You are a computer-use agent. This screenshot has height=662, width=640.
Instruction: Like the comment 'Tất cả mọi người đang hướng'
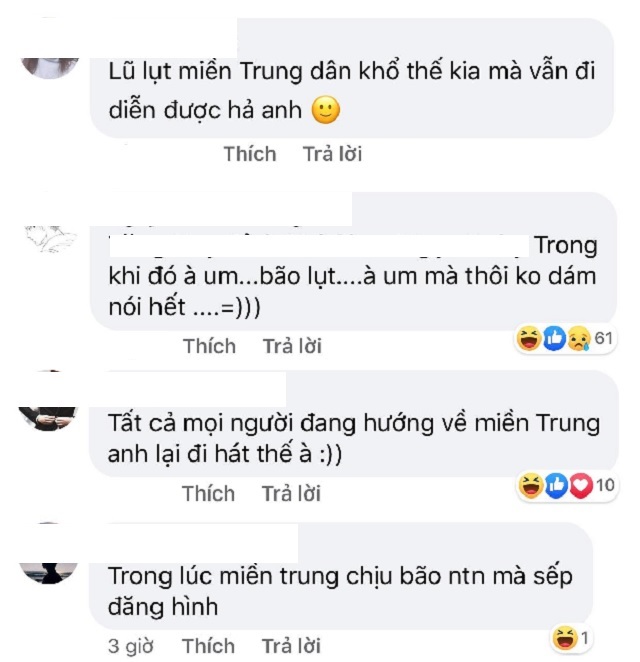[x=209, y=494]
